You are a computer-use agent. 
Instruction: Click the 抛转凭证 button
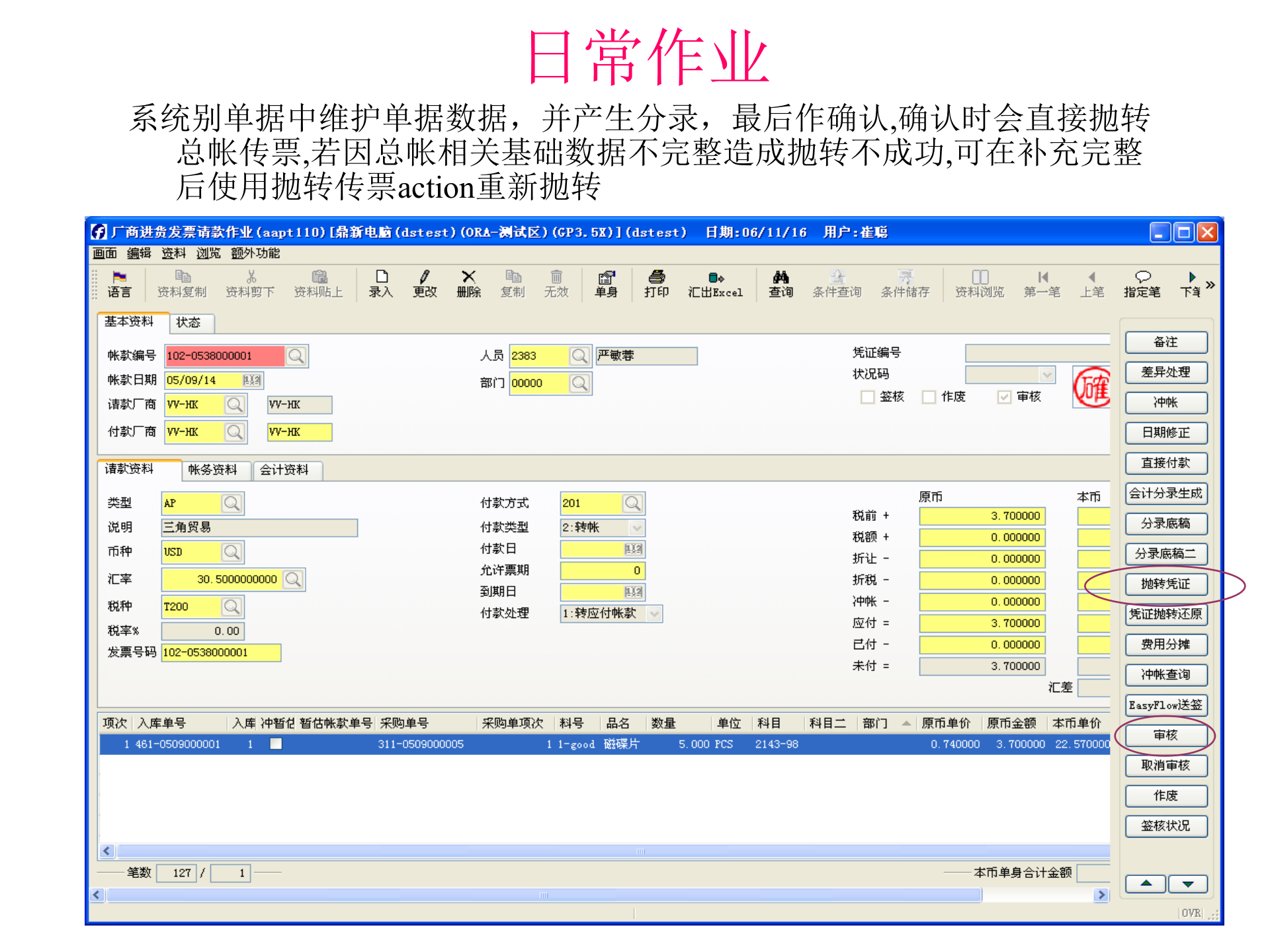pos(1166,584)
